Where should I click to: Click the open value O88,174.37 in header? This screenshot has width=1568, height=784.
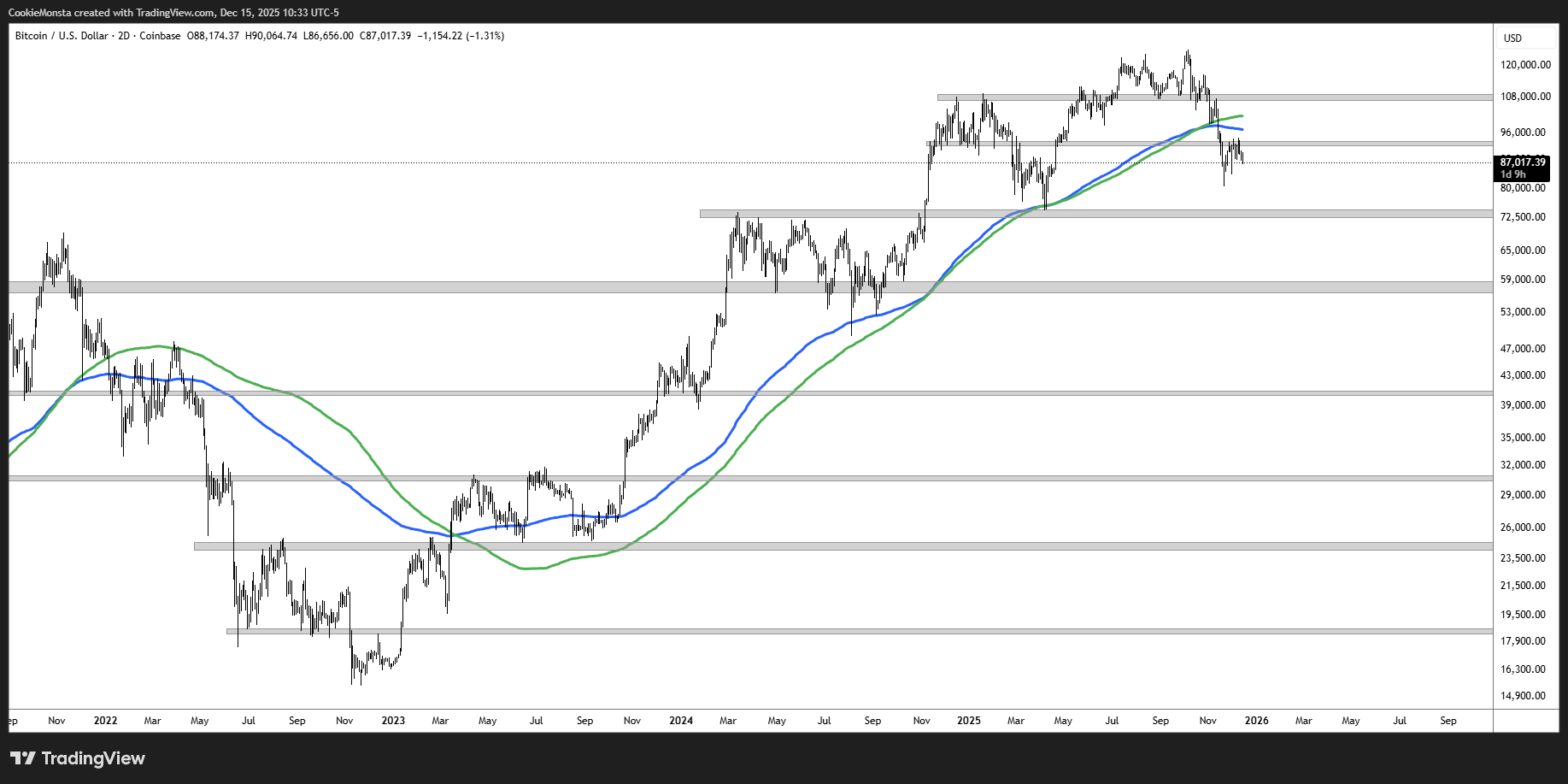pos(213,36)
